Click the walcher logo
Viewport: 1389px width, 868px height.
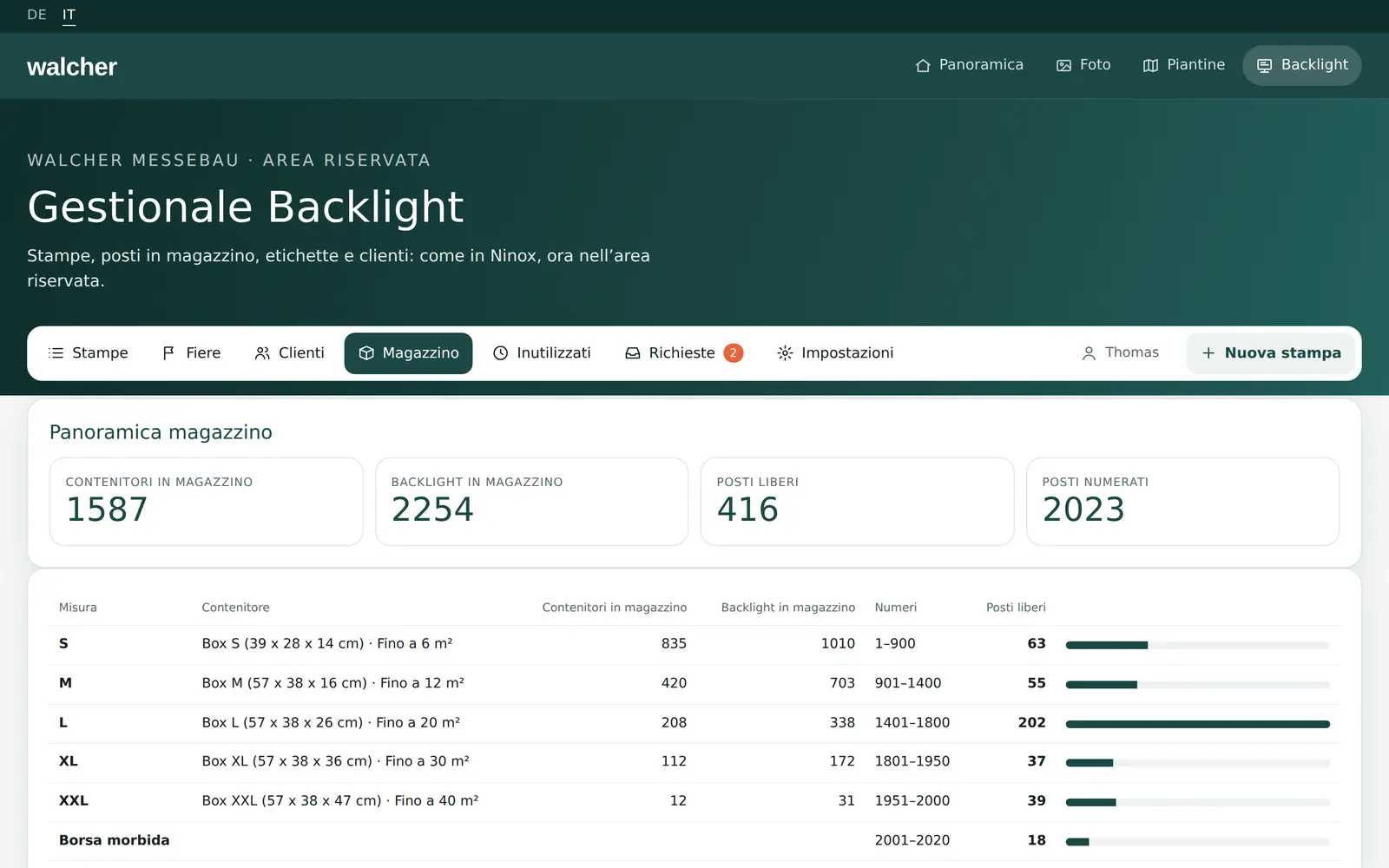point(72,67)
